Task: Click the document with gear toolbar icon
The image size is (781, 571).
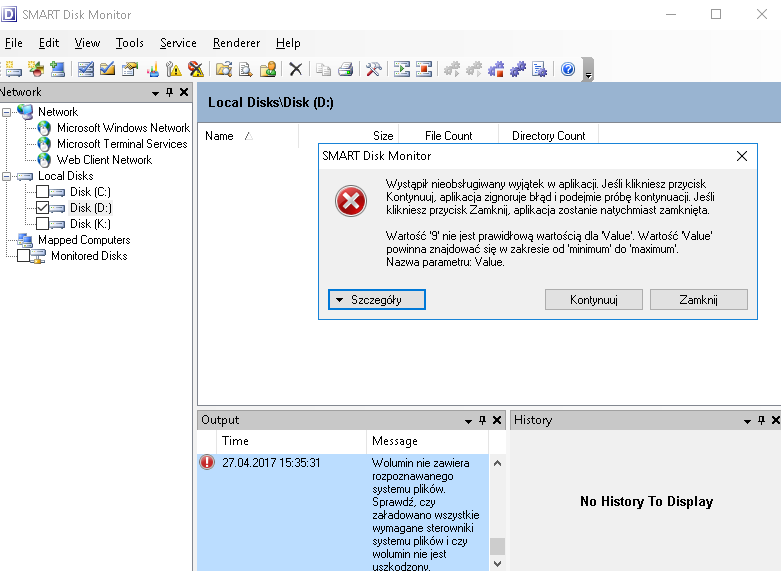Action: click(539, 69)
